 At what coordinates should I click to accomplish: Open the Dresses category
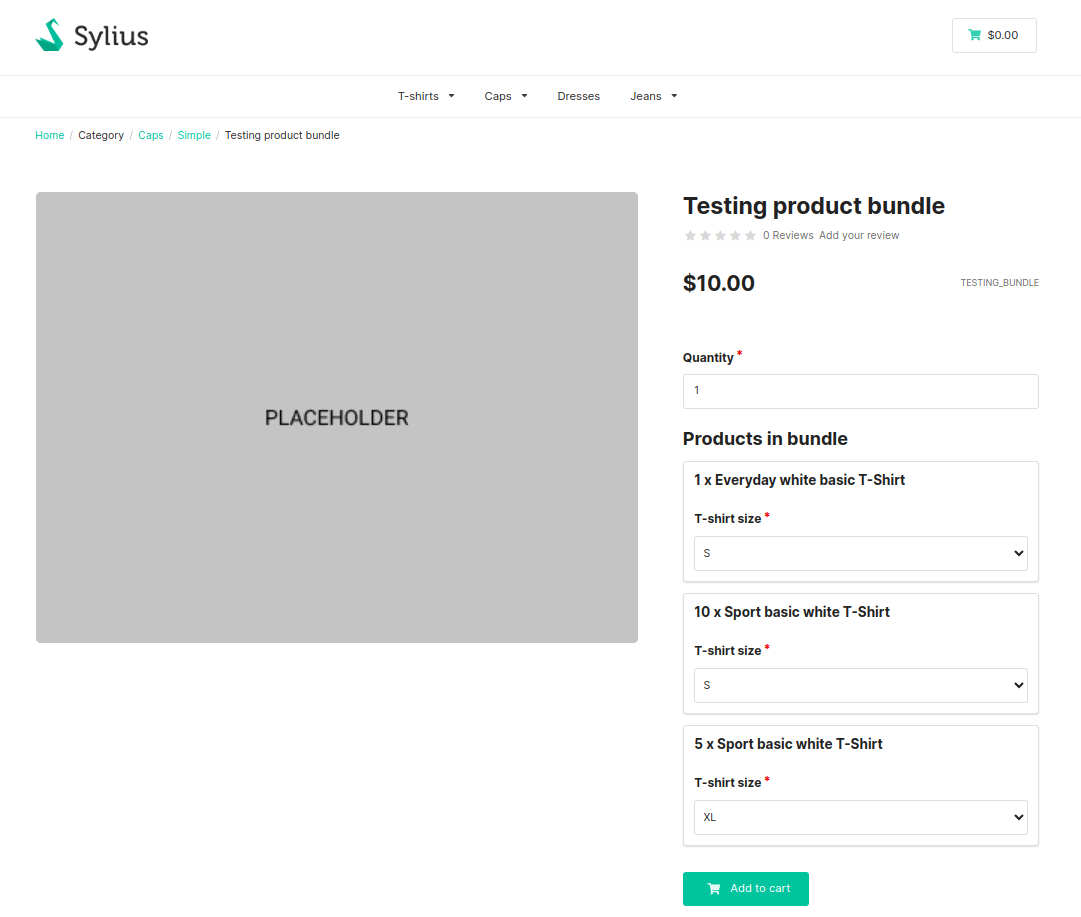tap(578, 96)
